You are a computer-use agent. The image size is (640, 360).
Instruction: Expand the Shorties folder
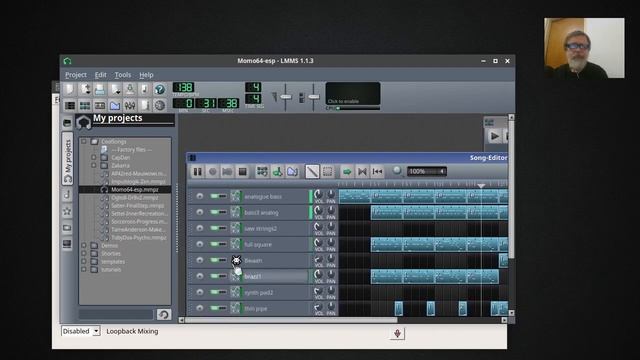click(84, 253)
